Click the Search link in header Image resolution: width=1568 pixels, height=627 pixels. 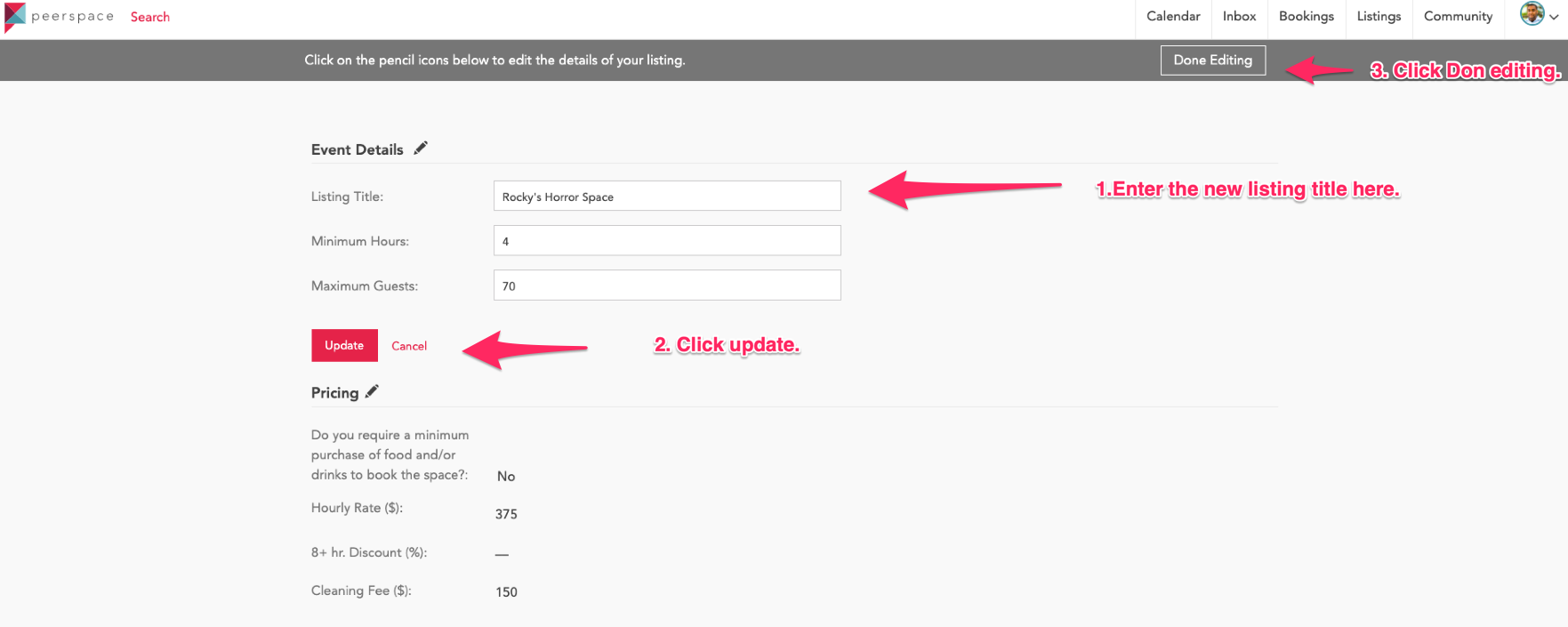(x=149, y=17)
